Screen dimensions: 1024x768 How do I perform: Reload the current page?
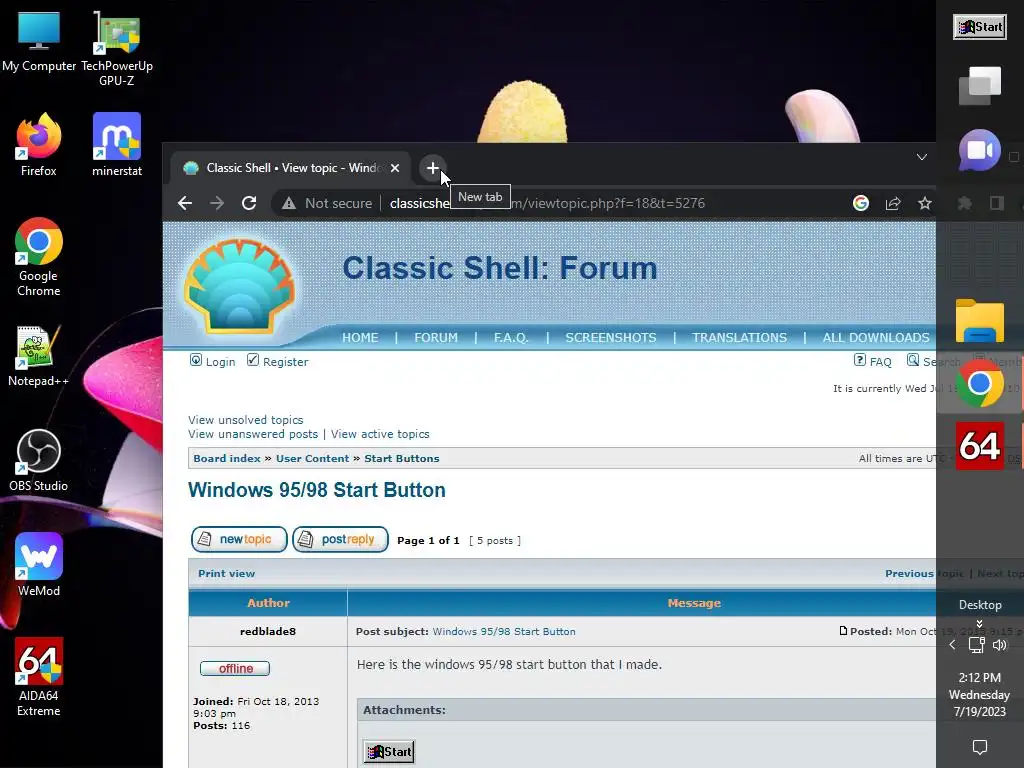(249, 203)
